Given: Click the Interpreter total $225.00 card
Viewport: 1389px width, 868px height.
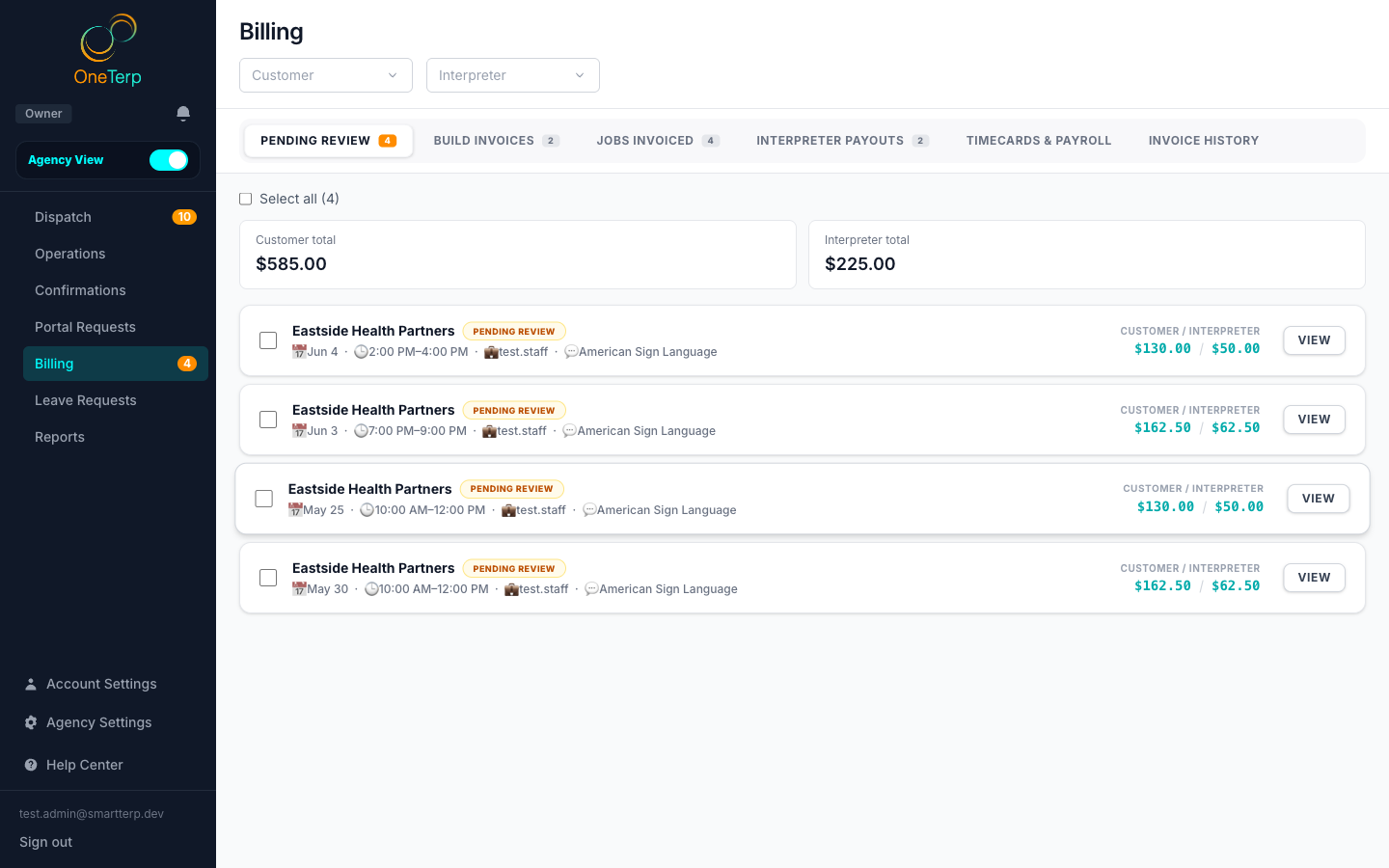Looking at the screenshot, I should pyautogui.click(x=1087, y=255).
